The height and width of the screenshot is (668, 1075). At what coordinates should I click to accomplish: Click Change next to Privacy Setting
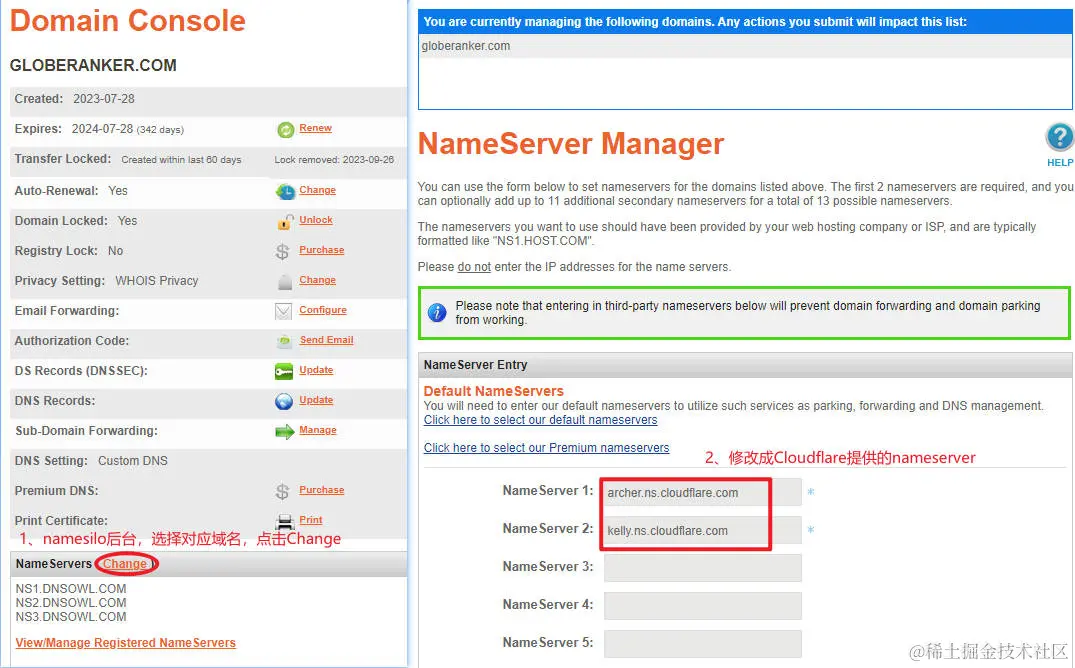coord(318,280)
